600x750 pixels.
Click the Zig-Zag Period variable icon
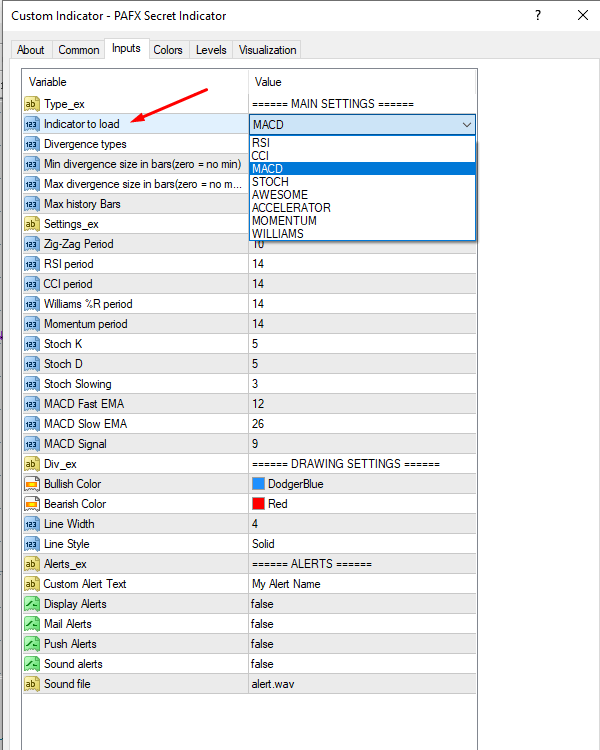32,244
